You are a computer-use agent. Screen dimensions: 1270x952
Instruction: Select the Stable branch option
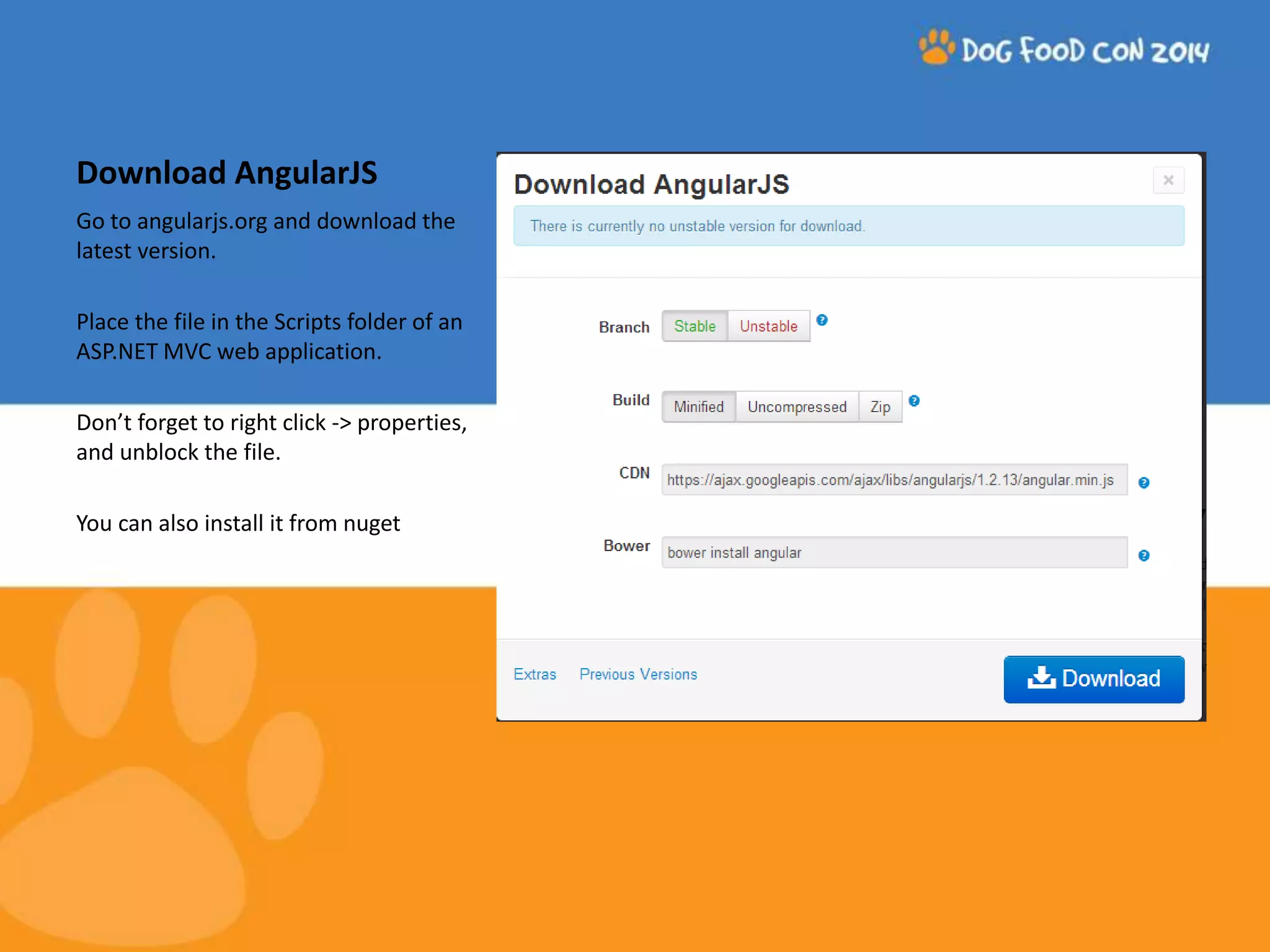point(695,326)
